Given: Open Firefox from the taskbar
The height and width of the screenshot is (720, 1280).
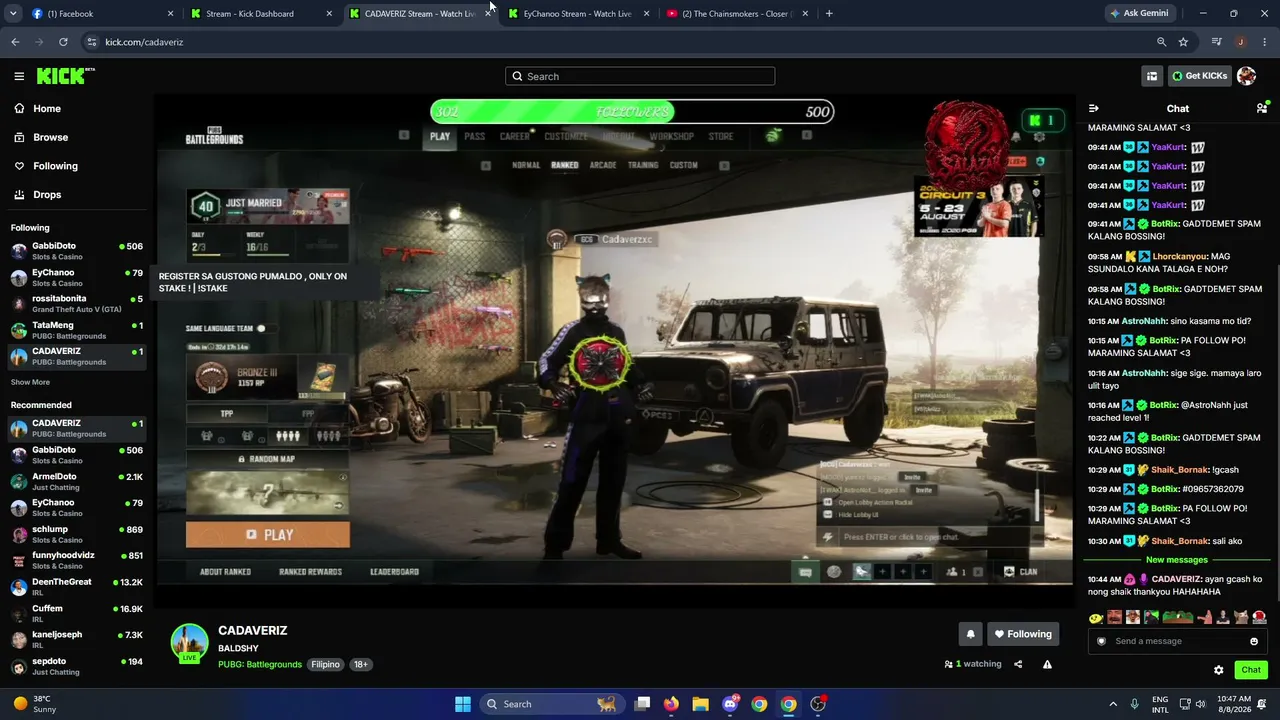Looking at the screenshot, I should coord(671,704).
